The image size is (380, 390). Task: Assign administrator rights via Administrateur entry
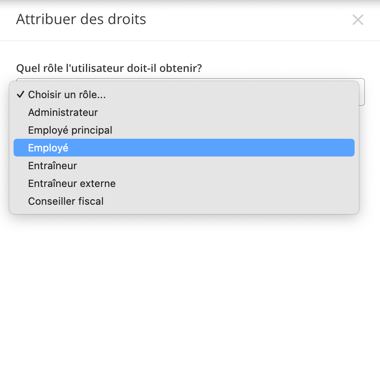point(184,112)
